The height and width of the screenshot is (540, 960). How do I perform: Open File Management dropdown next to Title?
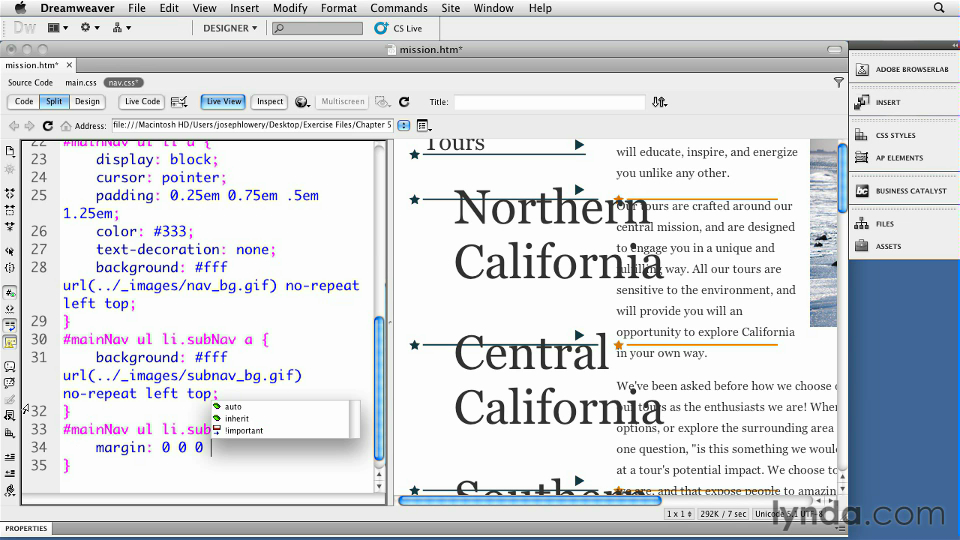pos(659,102)
